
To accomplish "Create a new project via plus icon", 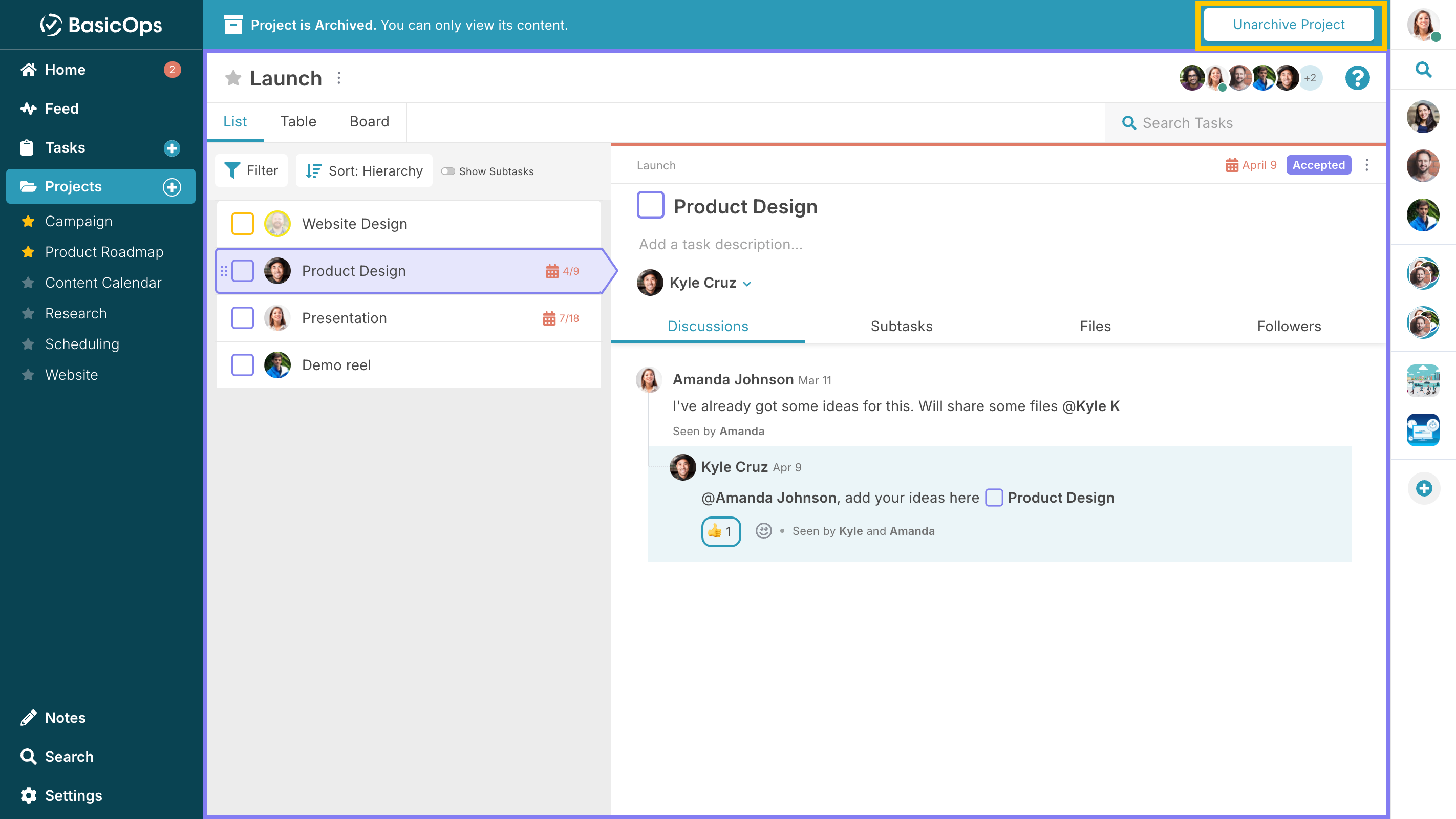I will point(172,187).
